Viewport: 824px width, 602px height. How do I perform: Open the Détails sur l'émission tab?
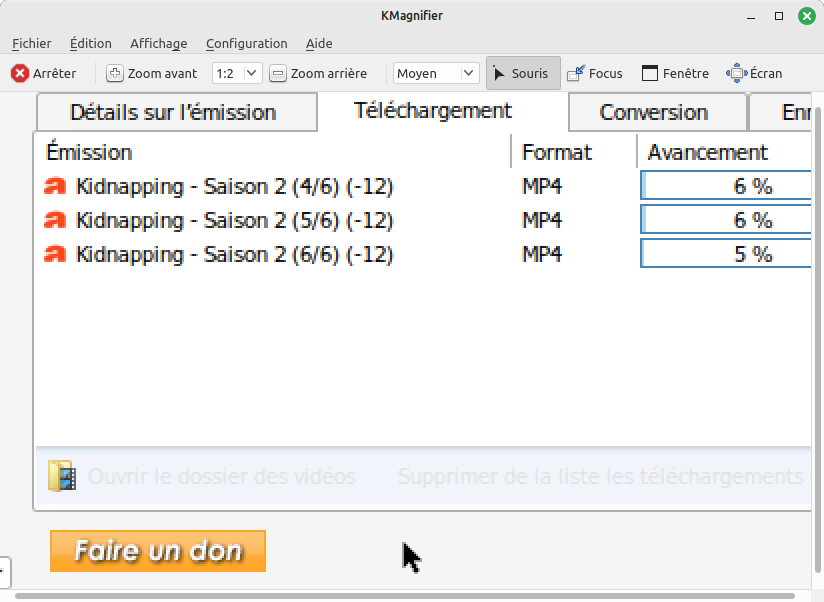pyautogui.click(x=173, y=112)
